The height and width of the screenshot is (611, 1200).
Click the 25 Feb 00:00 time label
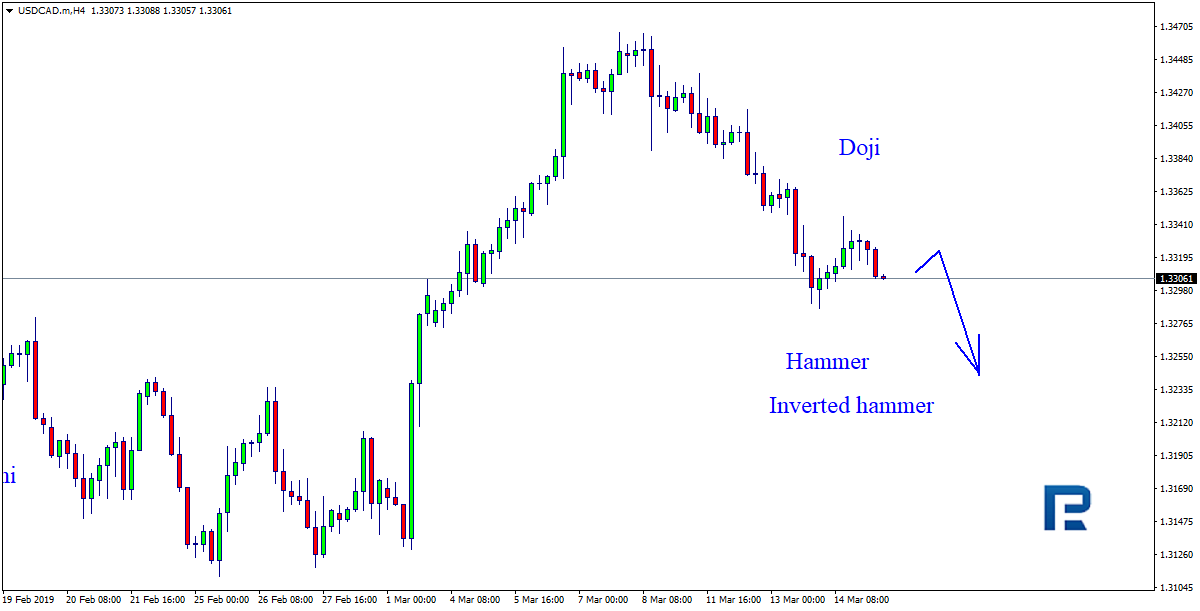tap(222, 600)
